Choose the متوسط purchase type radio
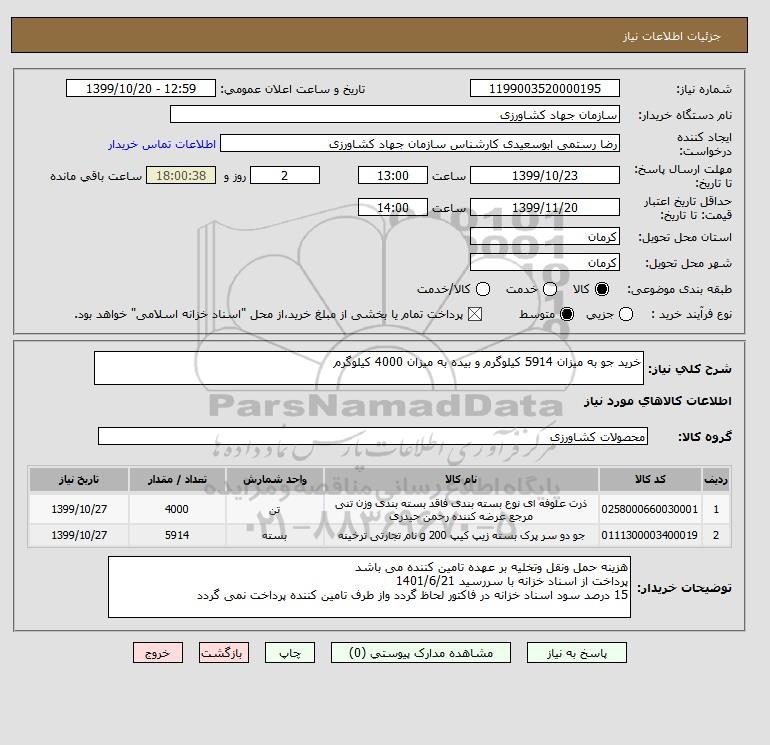This screenshot has width=770, height=745. point(567,314)
